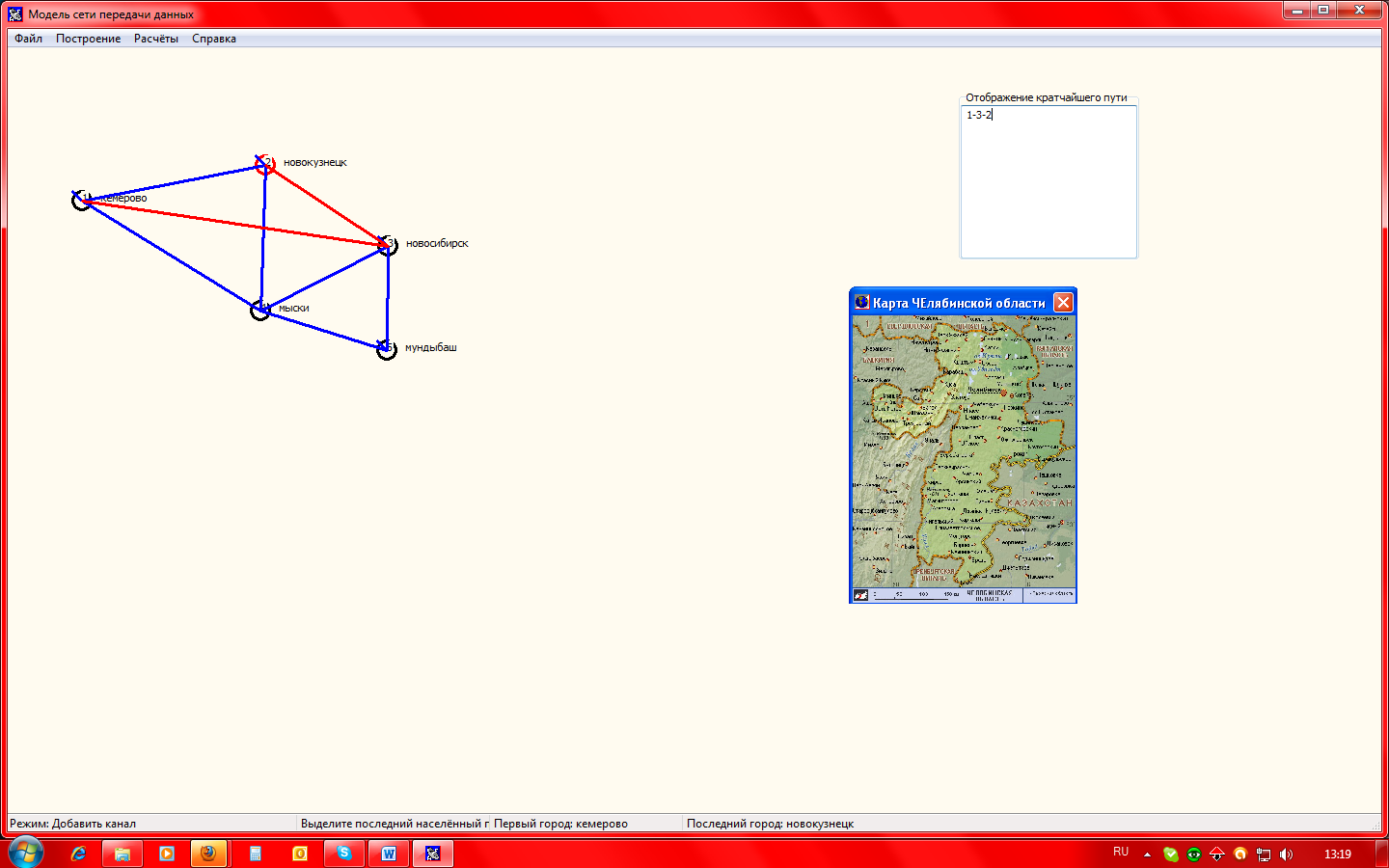The image size is (1389, 868).
Task: Click the Карта Челябинской области title text
Action: tap(959, 303)
